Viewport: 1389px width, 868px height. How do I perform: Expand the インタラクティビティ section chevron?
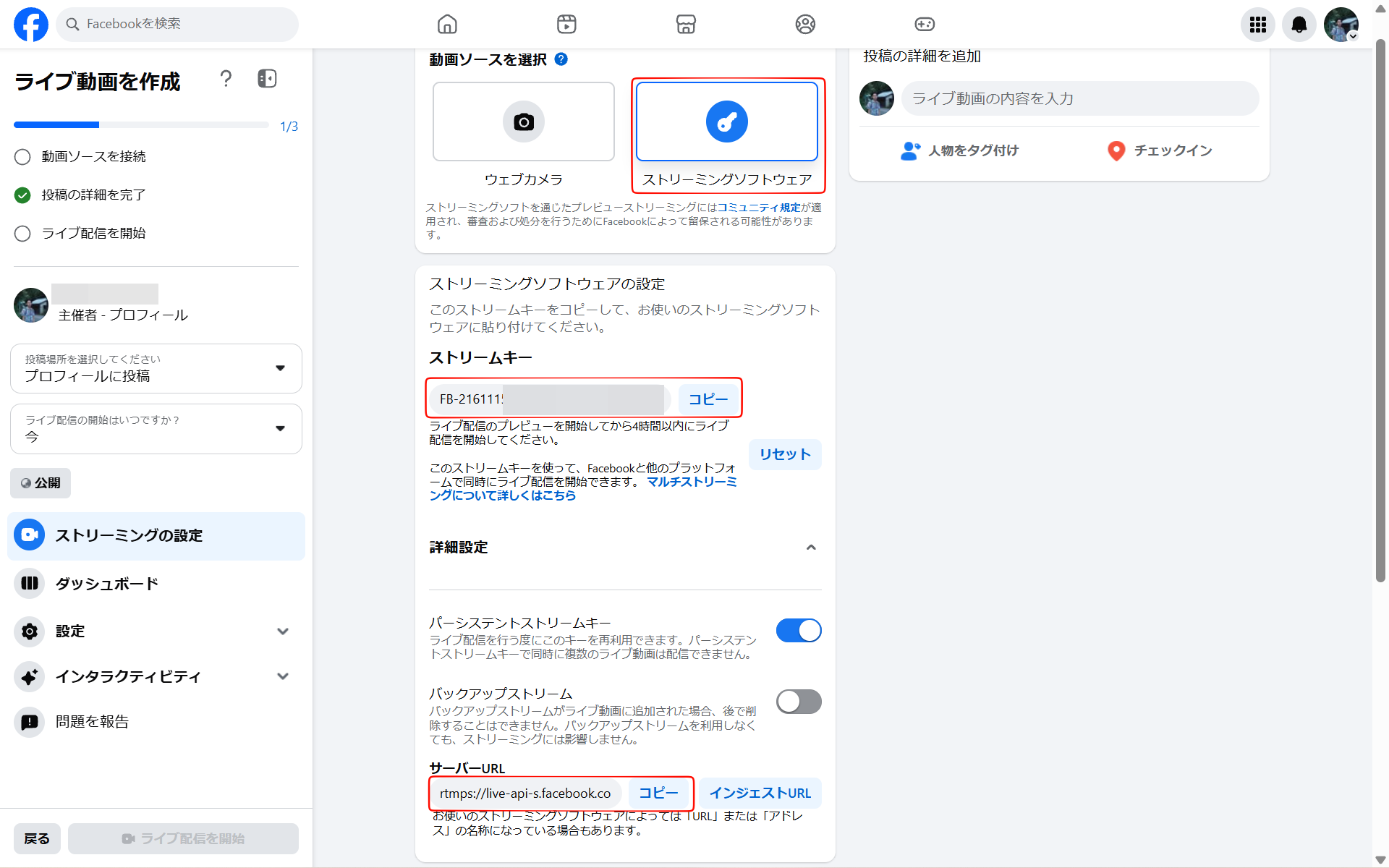[283, 677]
